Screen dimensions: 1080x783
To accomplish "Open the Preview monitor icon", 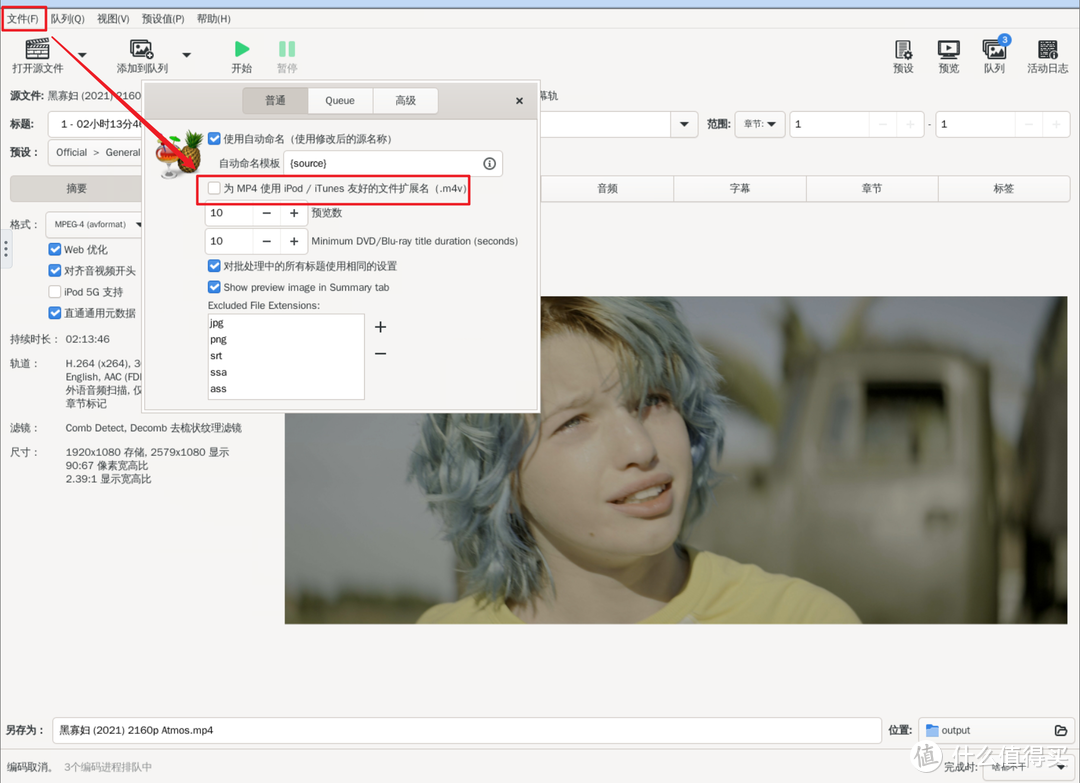I will point(948,49).
